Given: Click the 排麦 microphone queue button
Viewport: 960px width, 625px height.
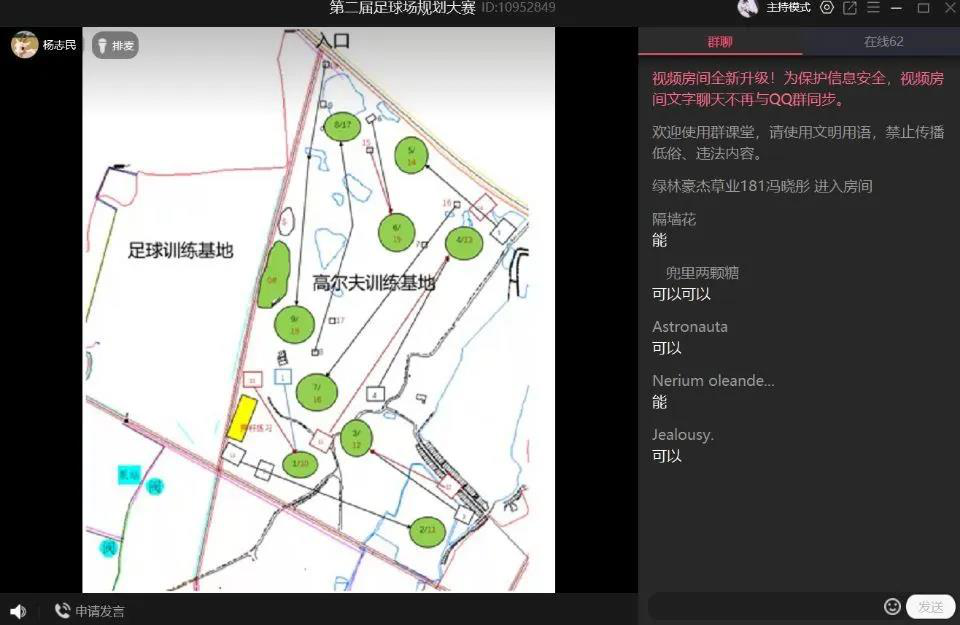Looking at the screenshot, I should coord(115,45).
